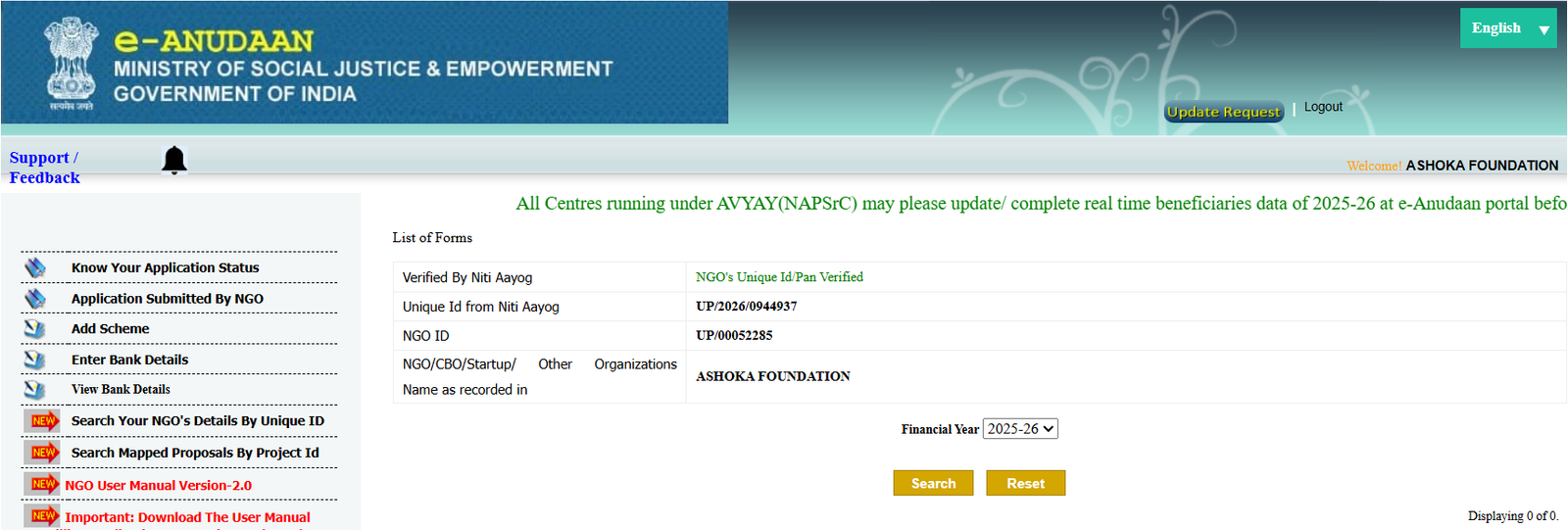Click the Unique Id from Niti Aayog label

[x=481, y=307]
